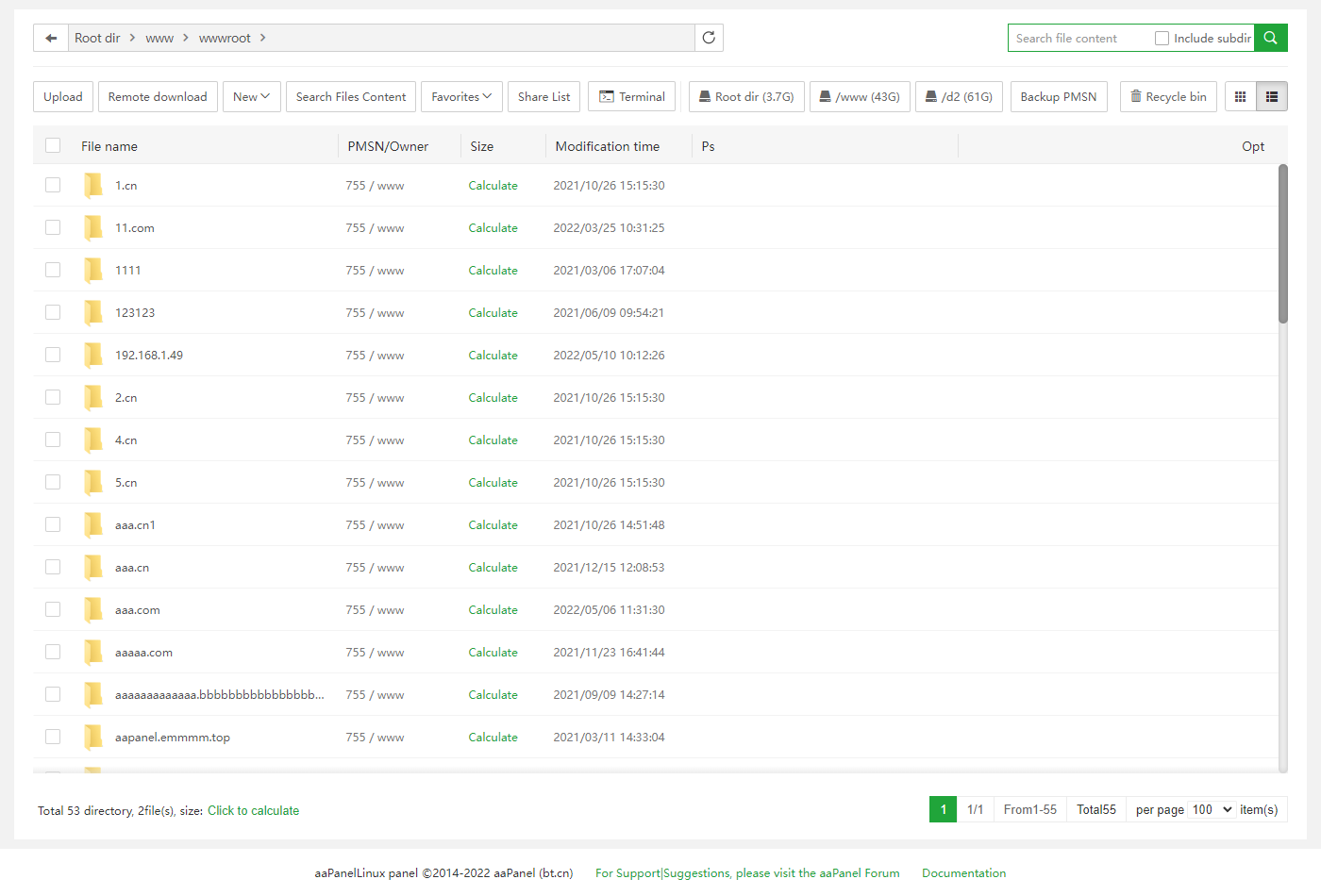Open the Recycle bin
1321x896 pixels.
tap(1167, 97)
